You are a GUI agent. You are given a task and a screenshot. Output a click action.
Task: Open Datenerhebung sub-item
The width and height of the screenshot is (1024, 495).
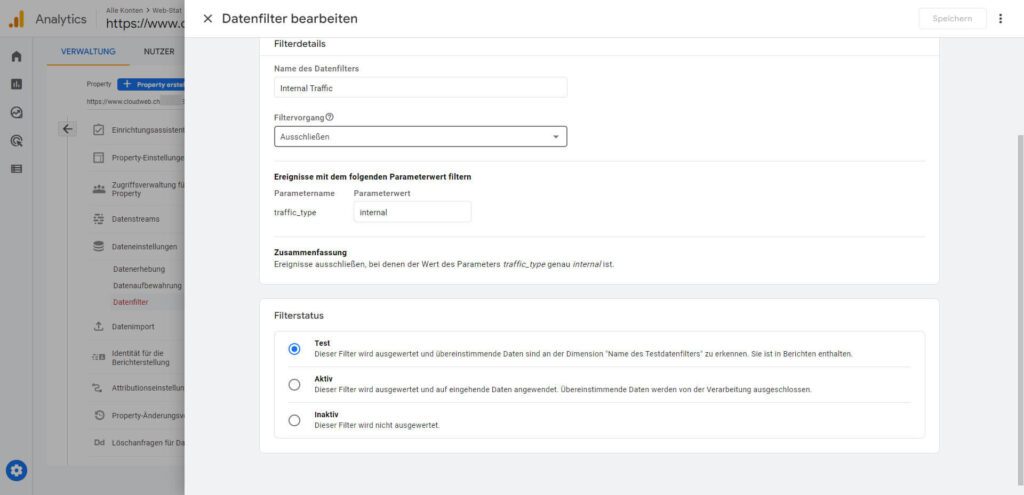coord(139,269)
